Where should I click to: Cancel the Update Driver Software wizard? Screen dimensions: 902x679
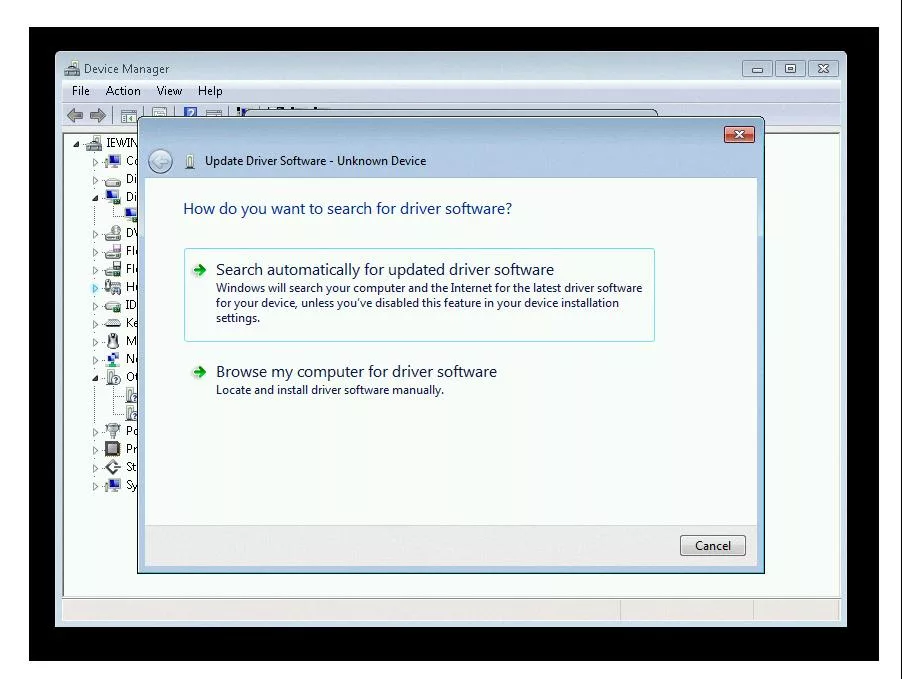pos(712,545)
